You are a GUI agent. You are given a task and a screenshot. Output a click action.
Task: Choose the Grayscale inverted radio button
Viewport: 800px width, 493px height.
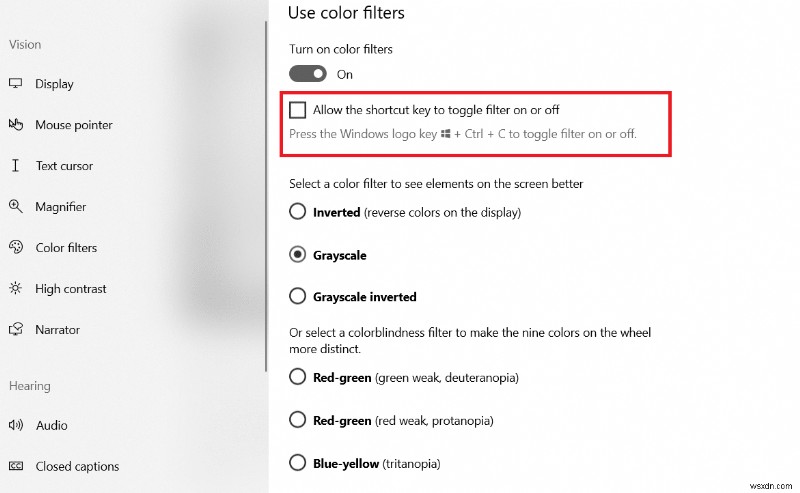click(297, 296)
